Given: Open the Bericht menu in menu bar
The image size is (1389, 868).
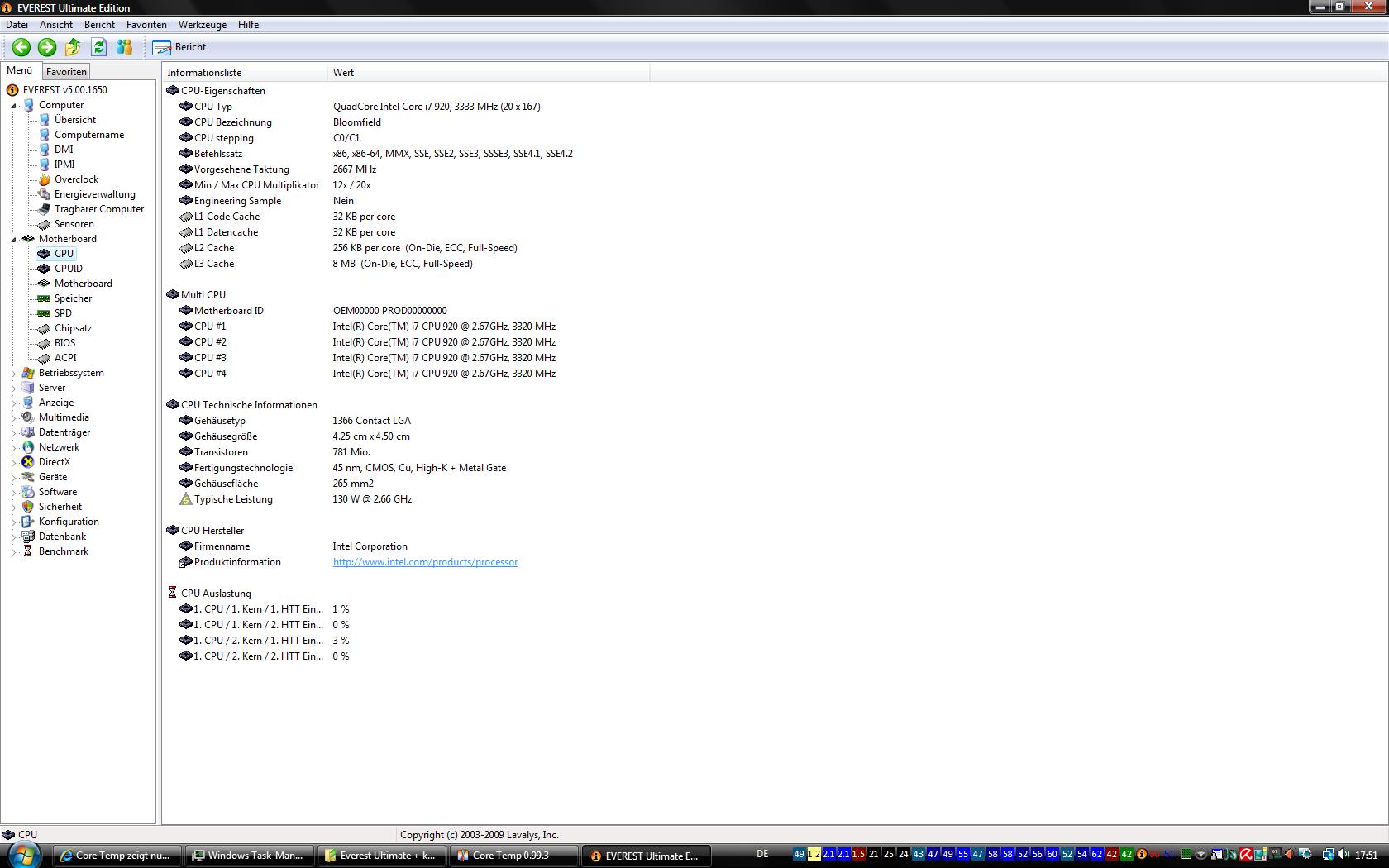Looking at the screenshot, I should click(x=99, y=25).
